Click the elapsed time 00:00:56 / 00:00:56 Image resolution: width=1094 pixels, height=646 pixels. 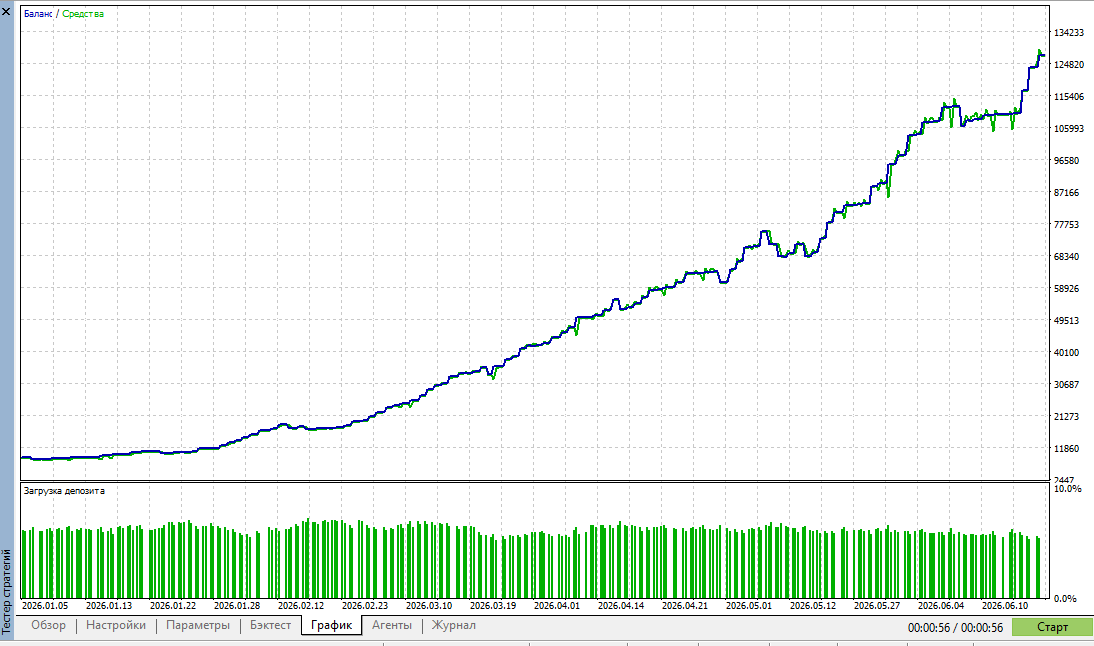pyautogui.click(x=955, y=628)
